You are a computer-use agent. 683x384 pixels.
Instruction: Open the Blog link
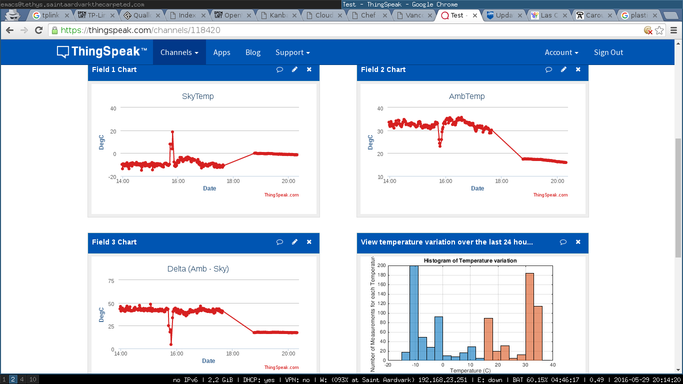[x=253, y=52]
